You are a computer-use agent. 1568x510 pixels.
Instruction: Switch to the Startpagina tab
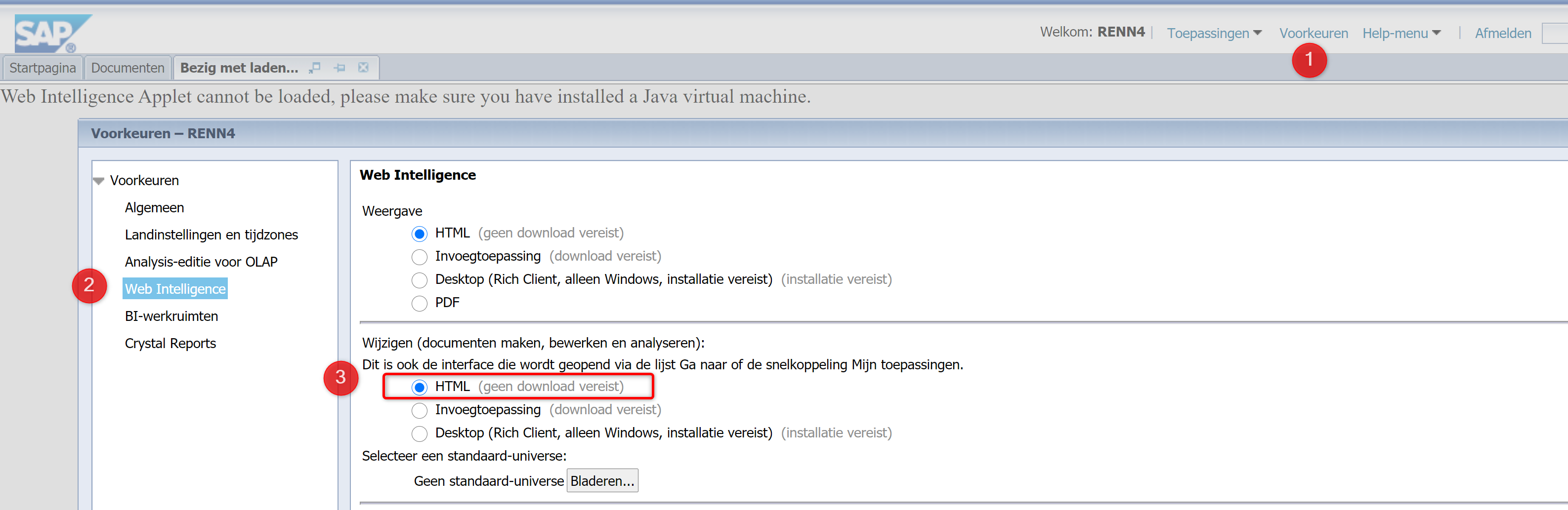click(42, 68)
